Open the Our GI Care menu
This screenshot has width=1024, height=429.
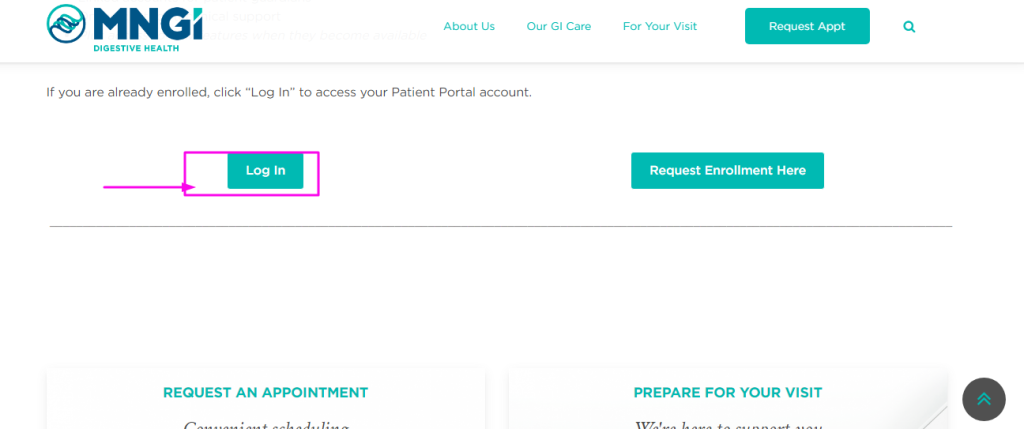(x=559, y=27)
